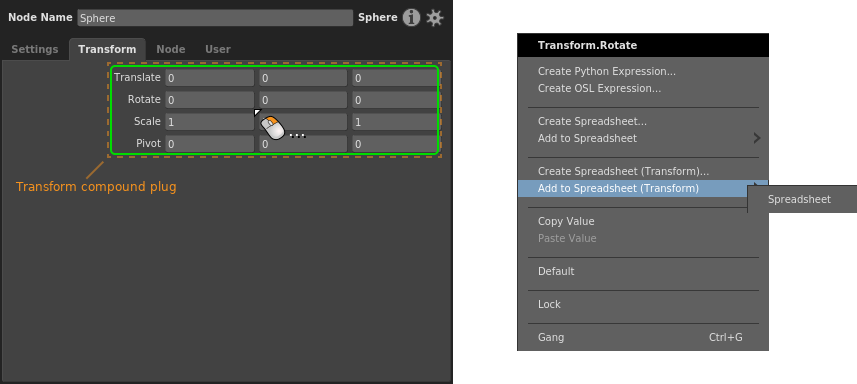
Task: Choose Create OSL Expression...
Action: [x=599, y=88]
